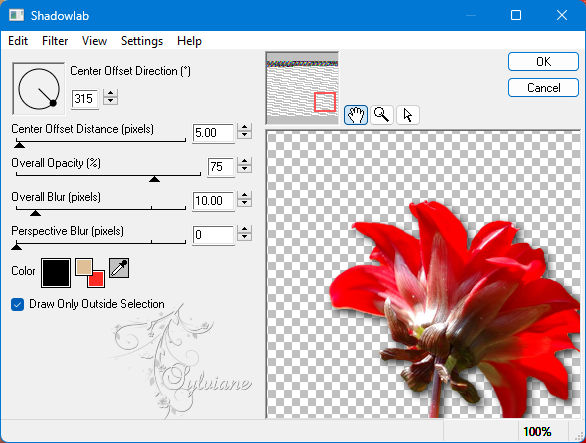Increase Perspective Blur with up arrow

244,229
